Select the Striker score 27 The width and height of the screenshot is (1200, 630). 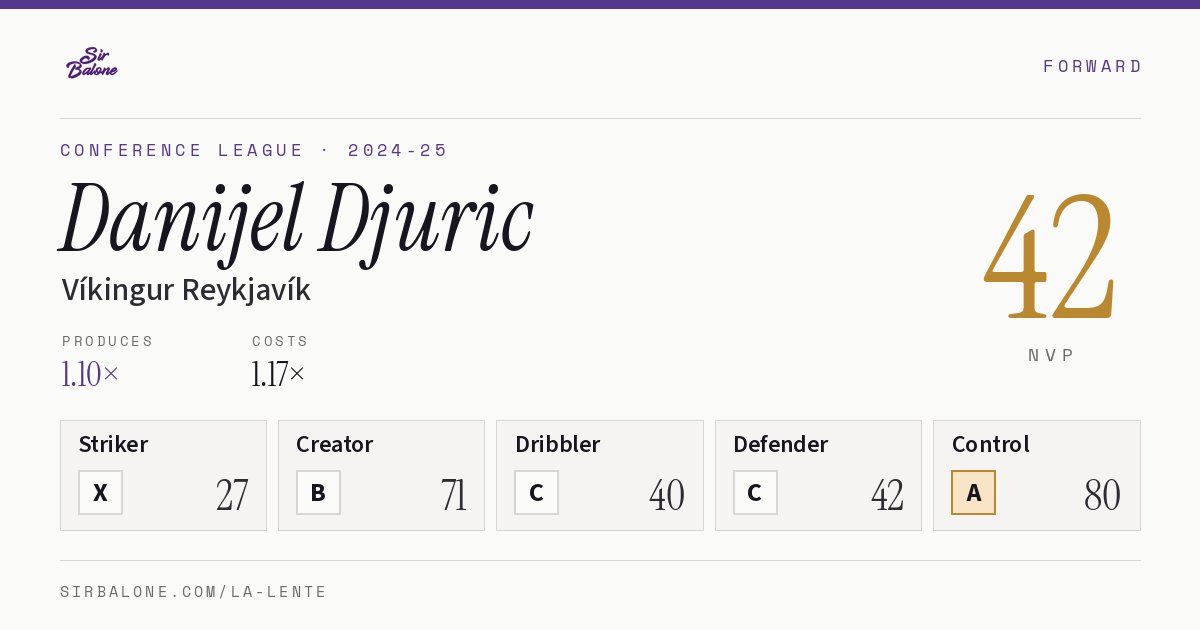(232, 495)
